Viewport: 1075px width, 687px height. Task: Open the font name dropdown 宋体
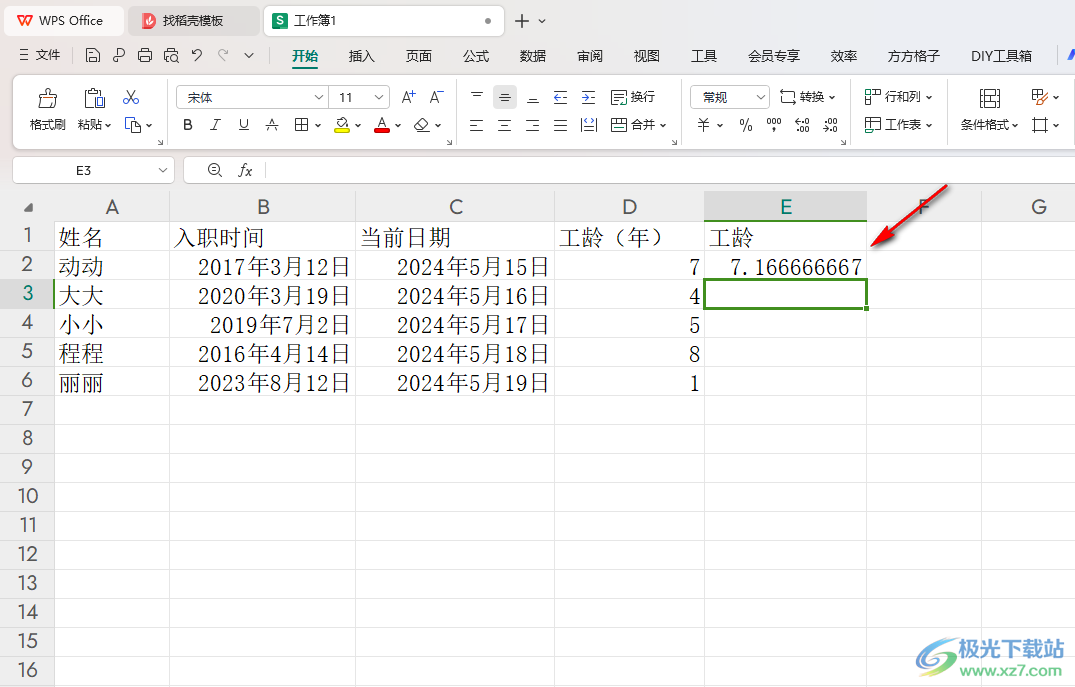(319, 97)
